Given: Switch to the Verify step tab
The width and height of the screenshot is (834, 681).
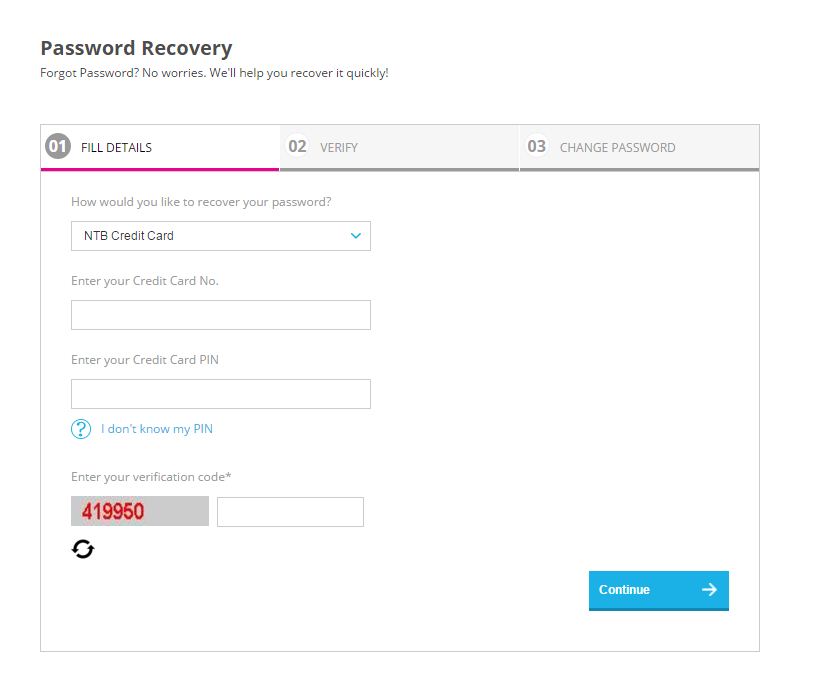Looking at the screenshot, I should click(399, 147).
